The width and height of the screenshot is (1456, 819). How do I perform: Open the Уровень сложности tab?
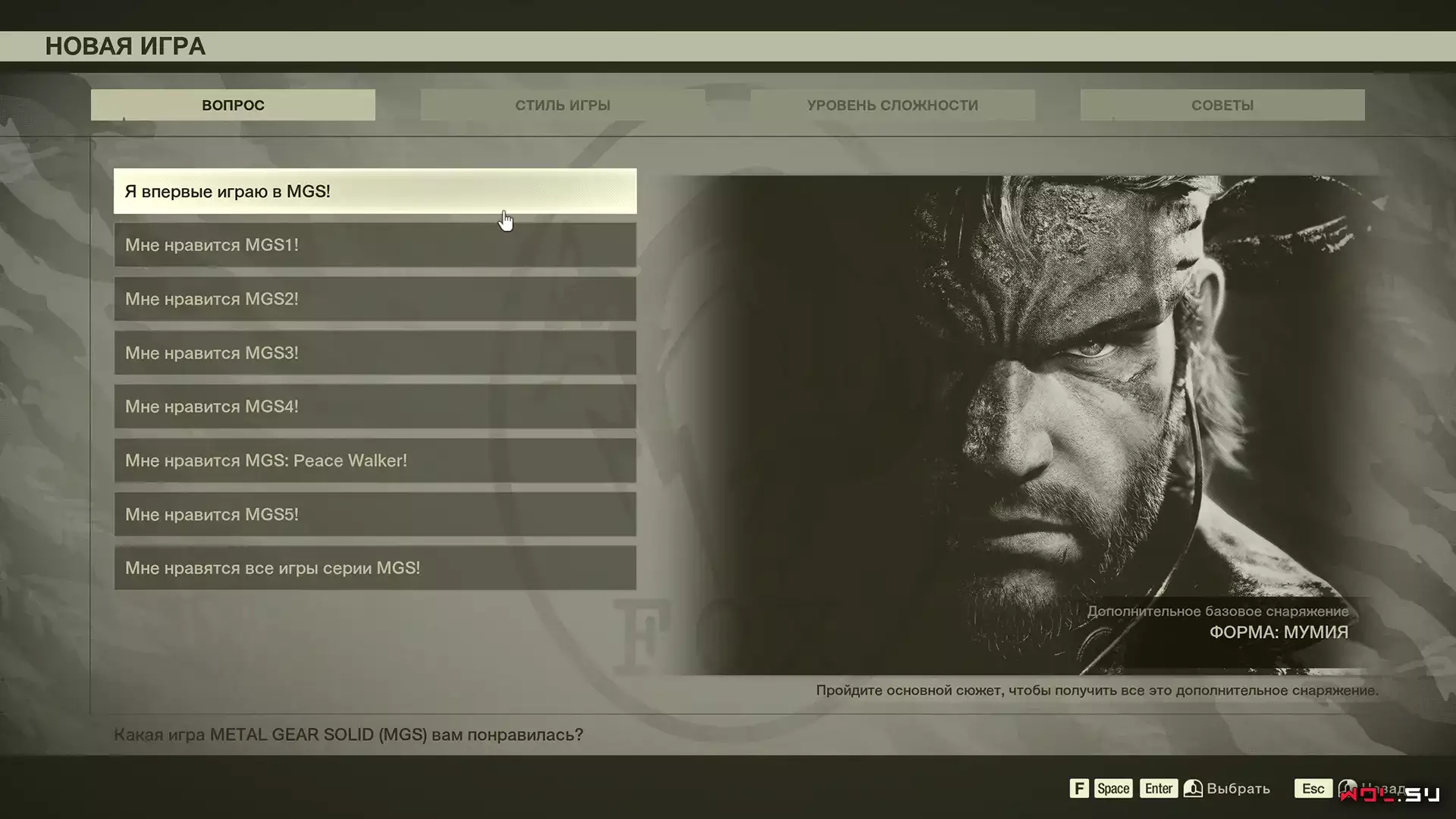[893, 105]
